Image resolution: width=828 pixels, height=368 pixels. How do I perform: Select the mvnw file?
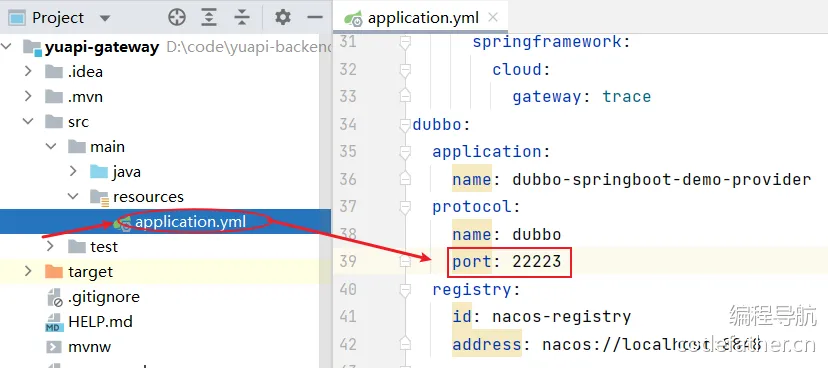point(90,347)
